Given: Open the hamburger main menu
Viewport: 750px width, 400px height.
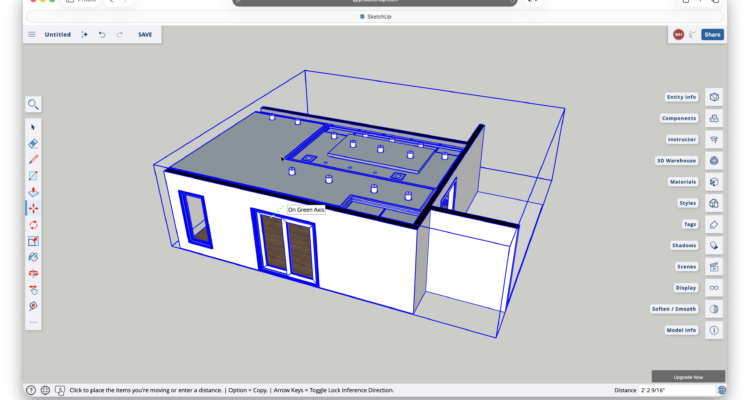Looking at the screenshot, I should pyautogui.click(x=32, y=34).
